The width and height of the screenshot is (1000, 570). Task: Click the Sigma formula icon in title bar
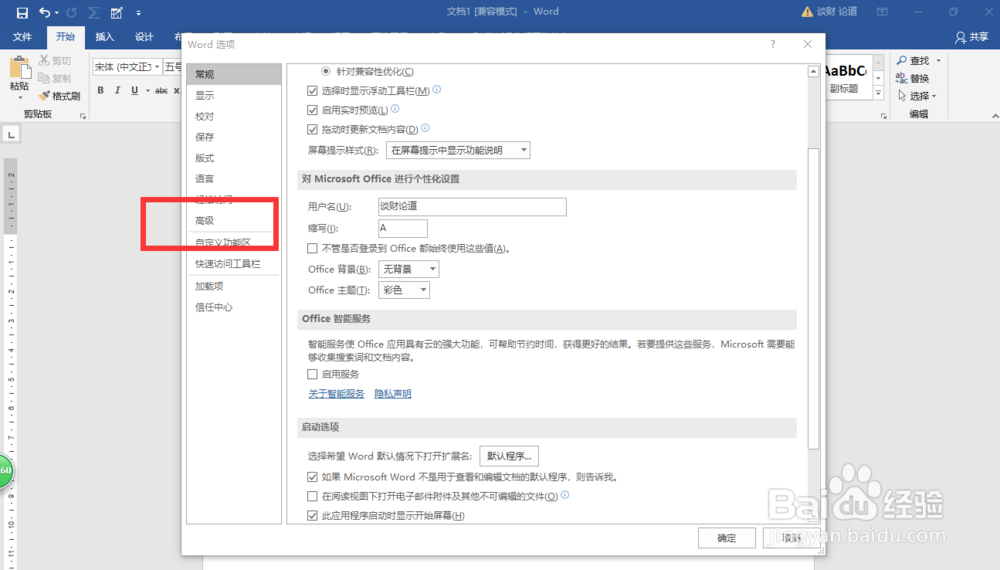[94, 12]
